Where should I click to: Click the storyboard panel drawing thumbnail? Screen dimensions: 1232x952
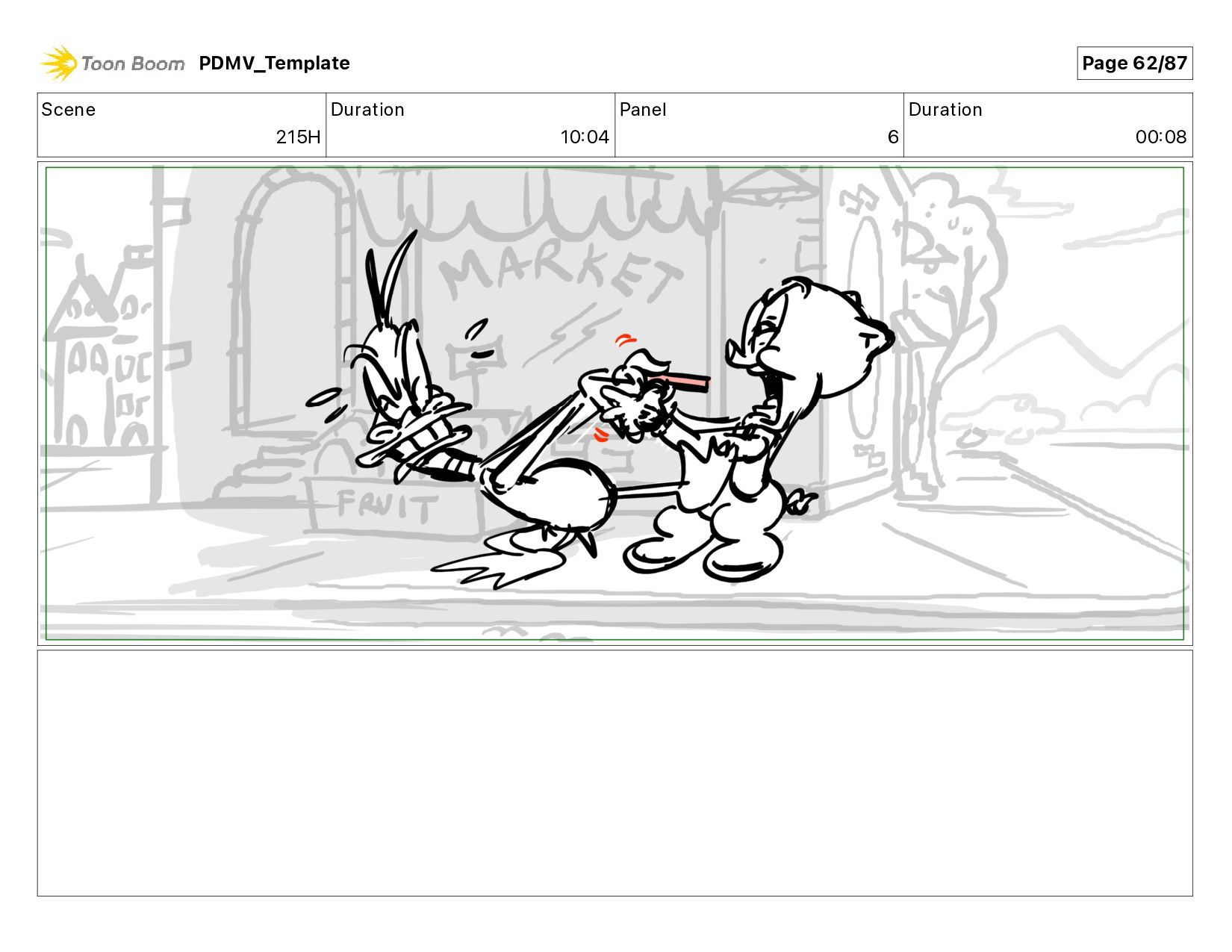(x=615, y=403)
